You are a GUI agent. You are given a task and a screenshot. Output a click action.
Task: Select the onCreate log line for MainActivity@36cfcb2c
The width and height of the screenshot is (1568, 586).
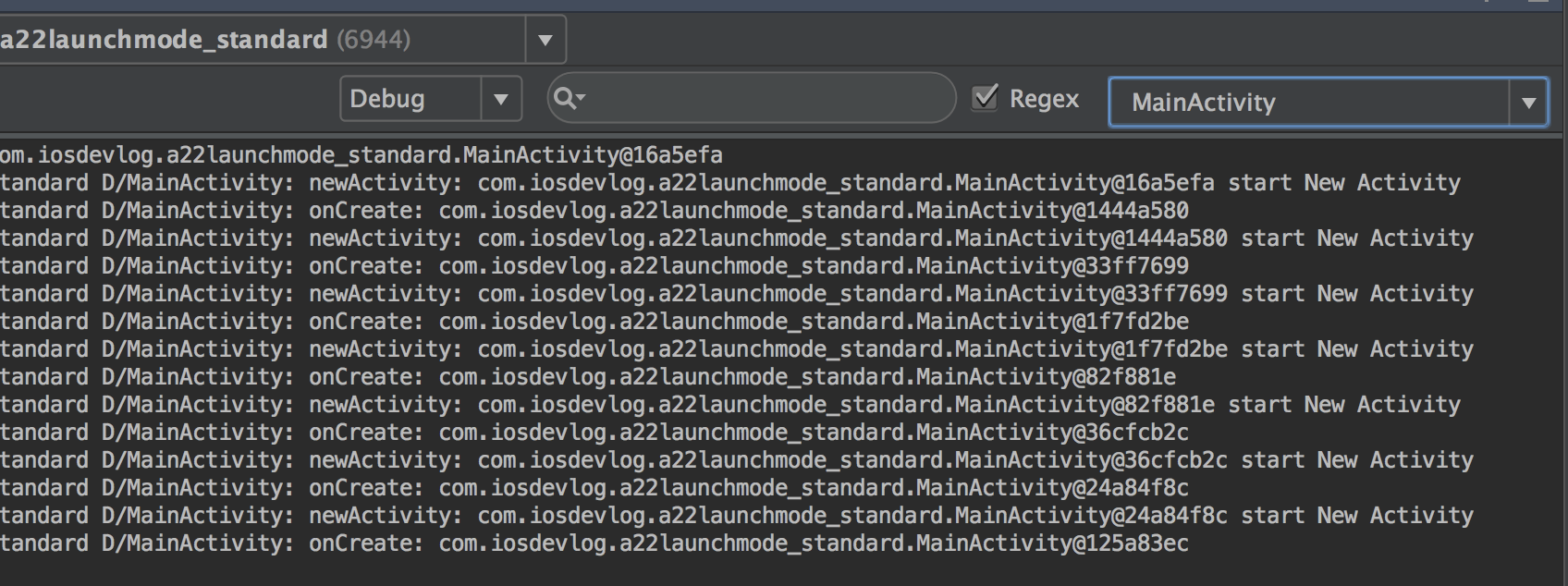594,432
